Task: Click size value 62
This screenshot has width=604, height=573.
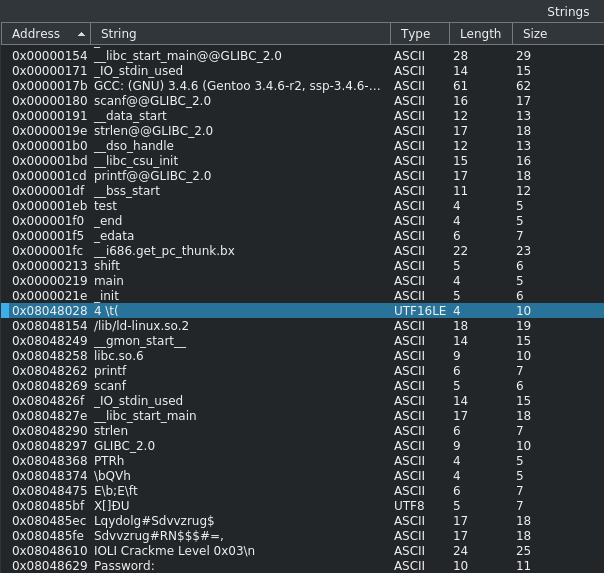Action: (x=523, y=86)
